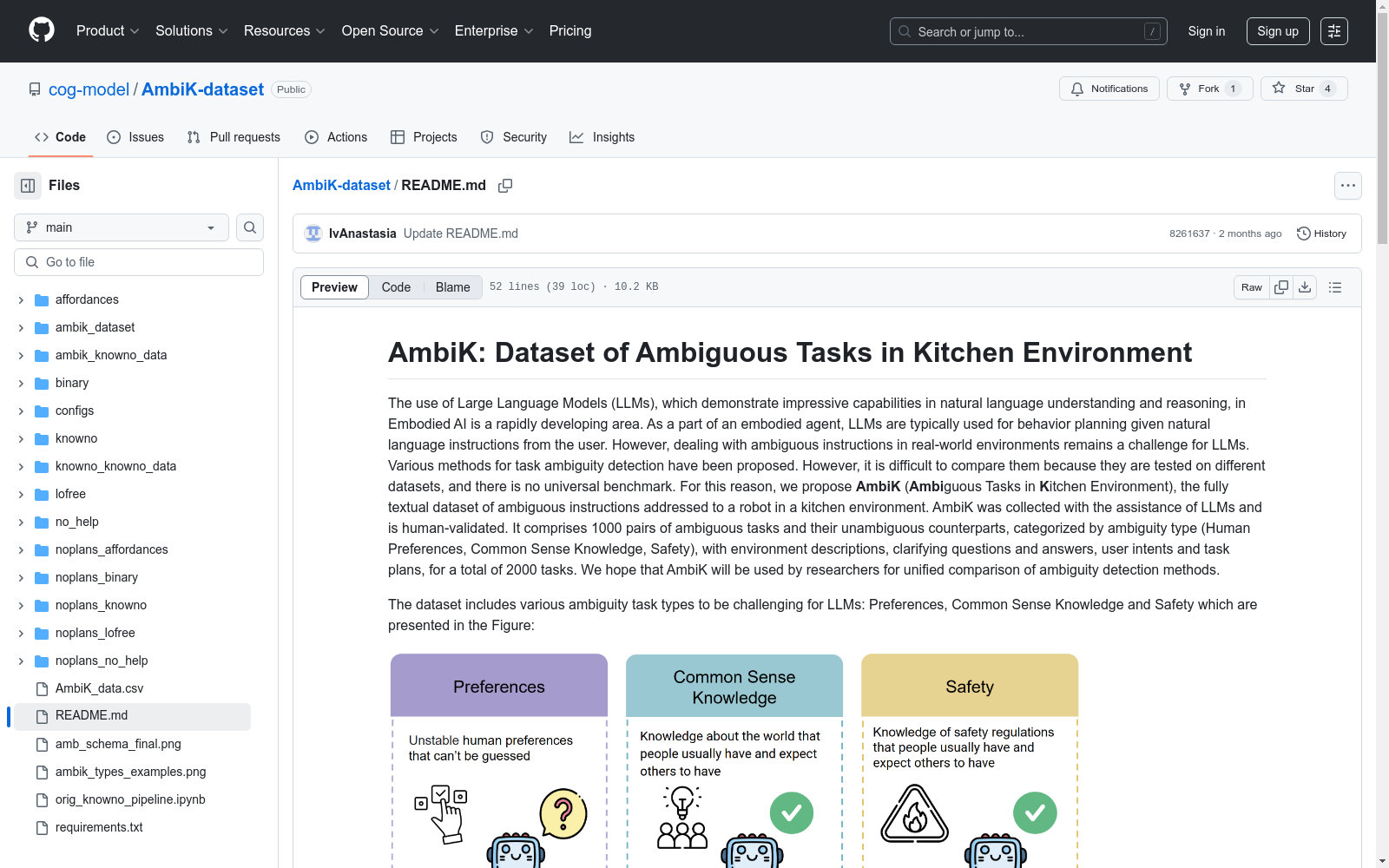This screenshot has height=868, width=1389.
Task: Click the repository icon beside cog-model
Action: [35, 89]
